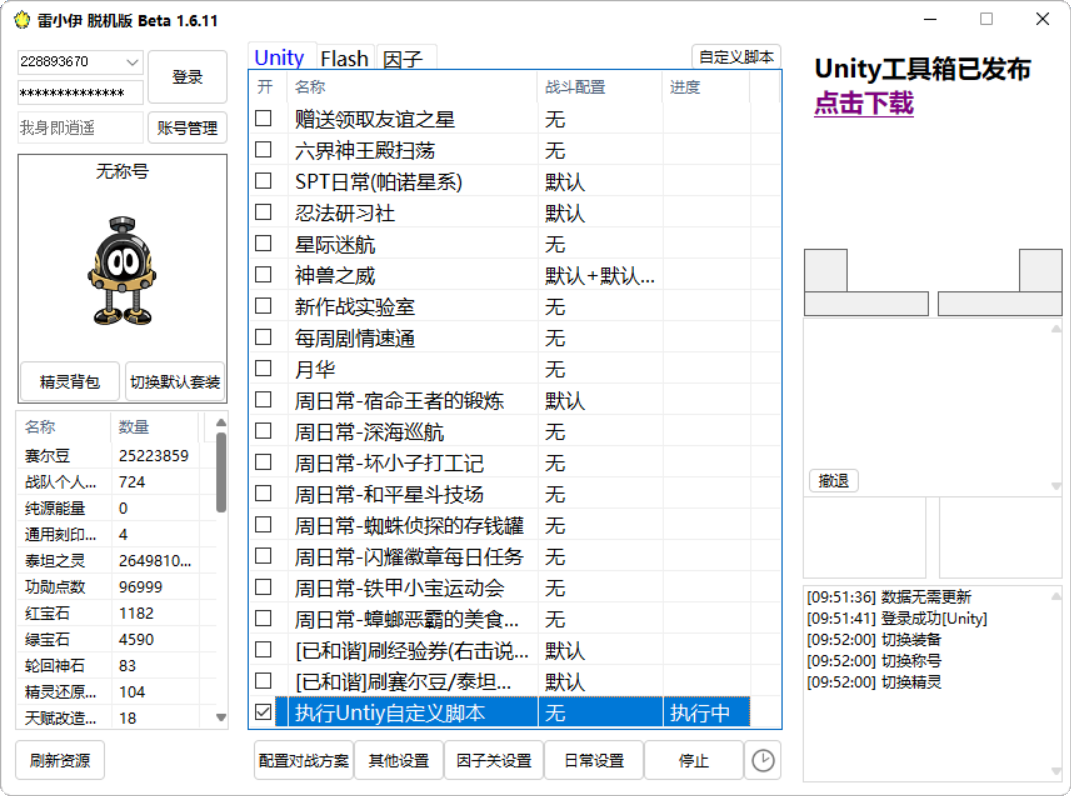
Task: Click the log panel scroll down arrow
Action: click(x=1054, y=771)
